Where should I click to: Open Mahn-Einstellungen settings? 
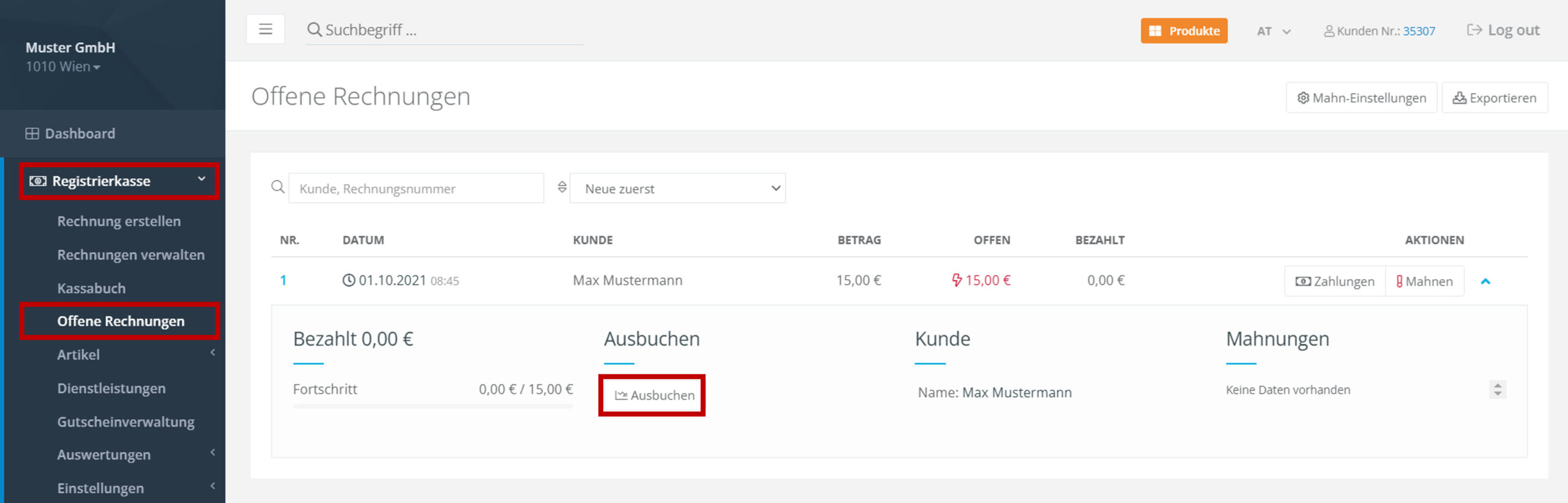point(1361,98)
